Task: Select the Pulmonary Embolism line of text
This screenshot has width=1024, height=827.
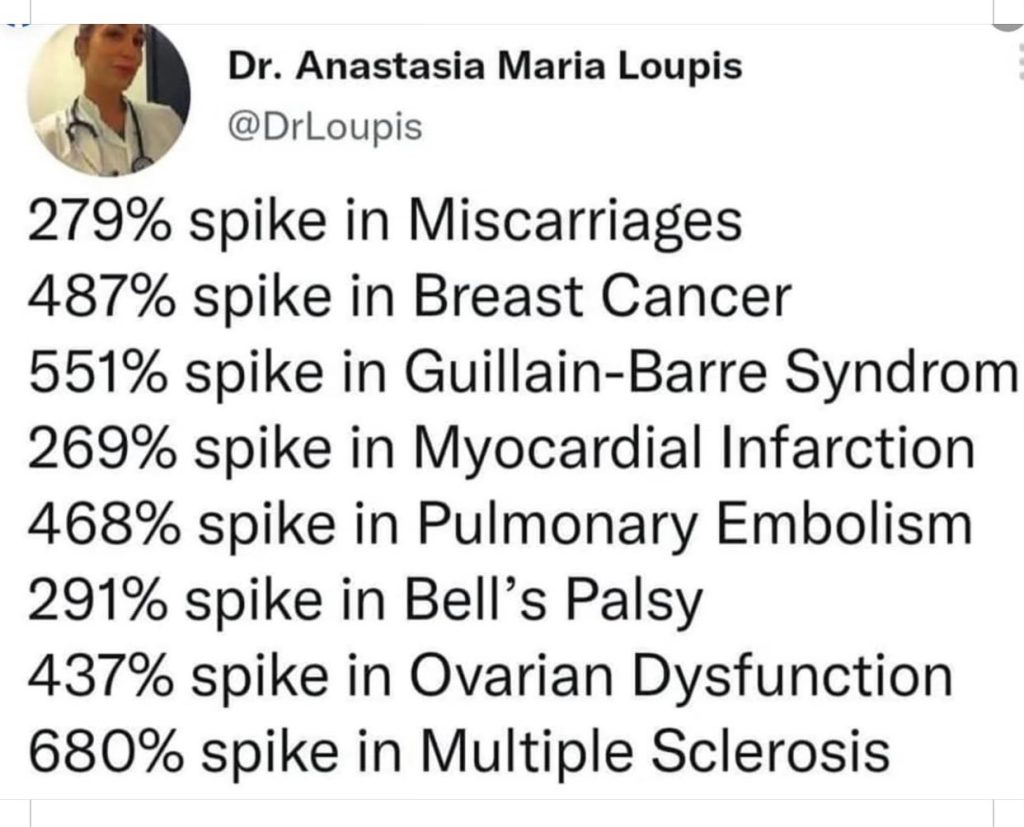Action: click(x=499, y=523)
